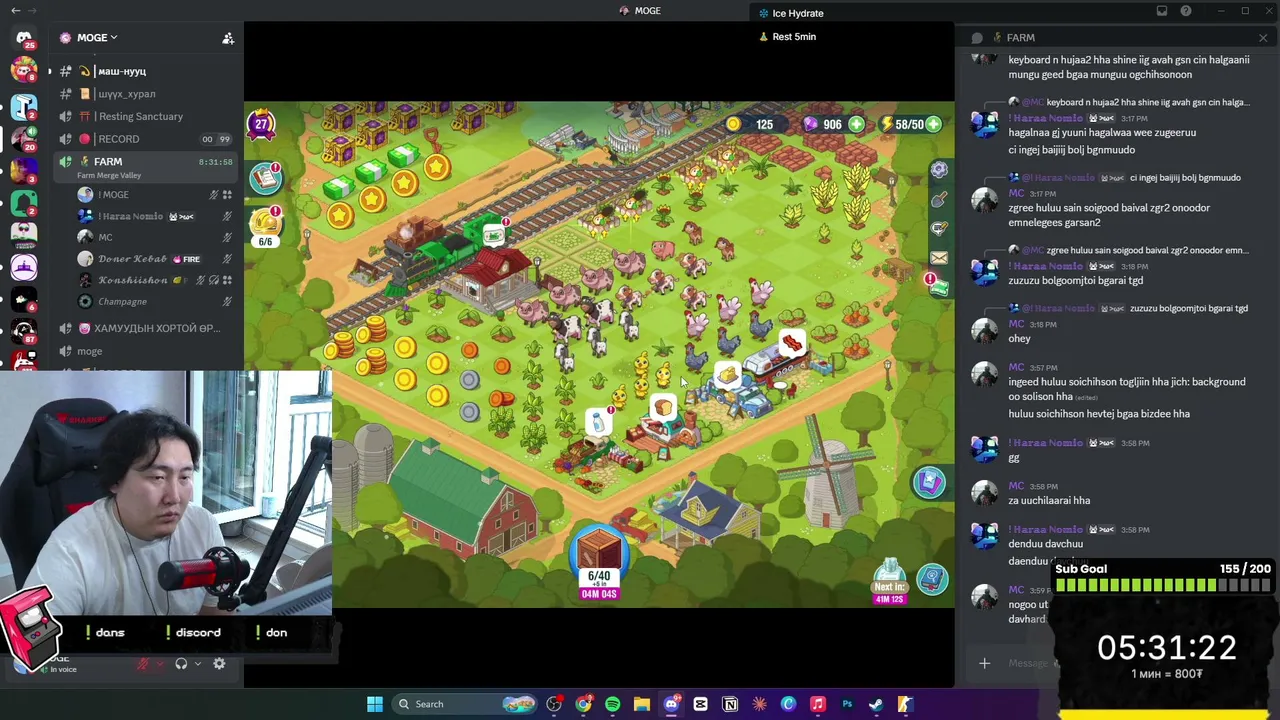Click user Konshiishon in voice list

pos(154,280)
